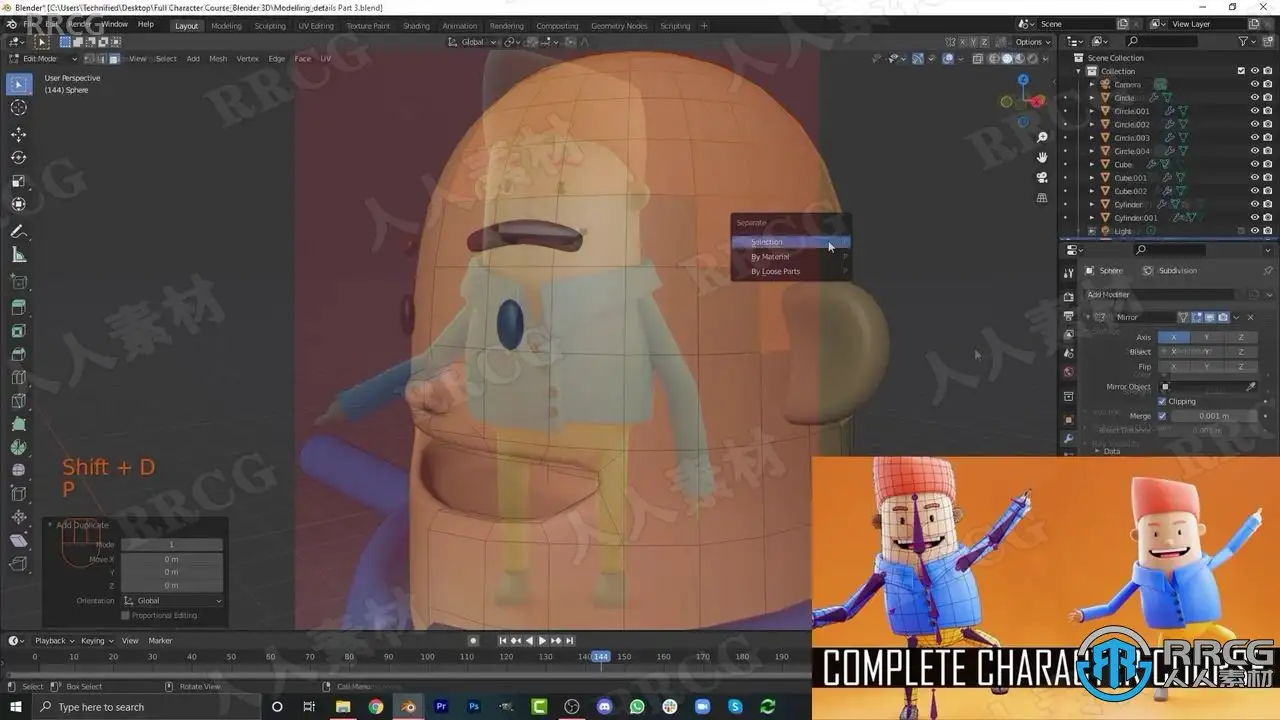
Task: Enable Mirror Axis Y
Action: pos(1207,337)
